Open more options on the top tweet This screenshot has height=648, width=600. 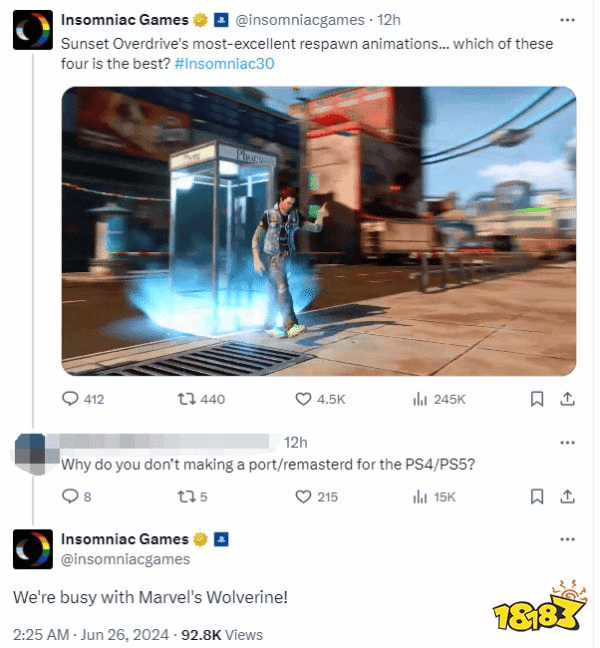coord(567,20)
